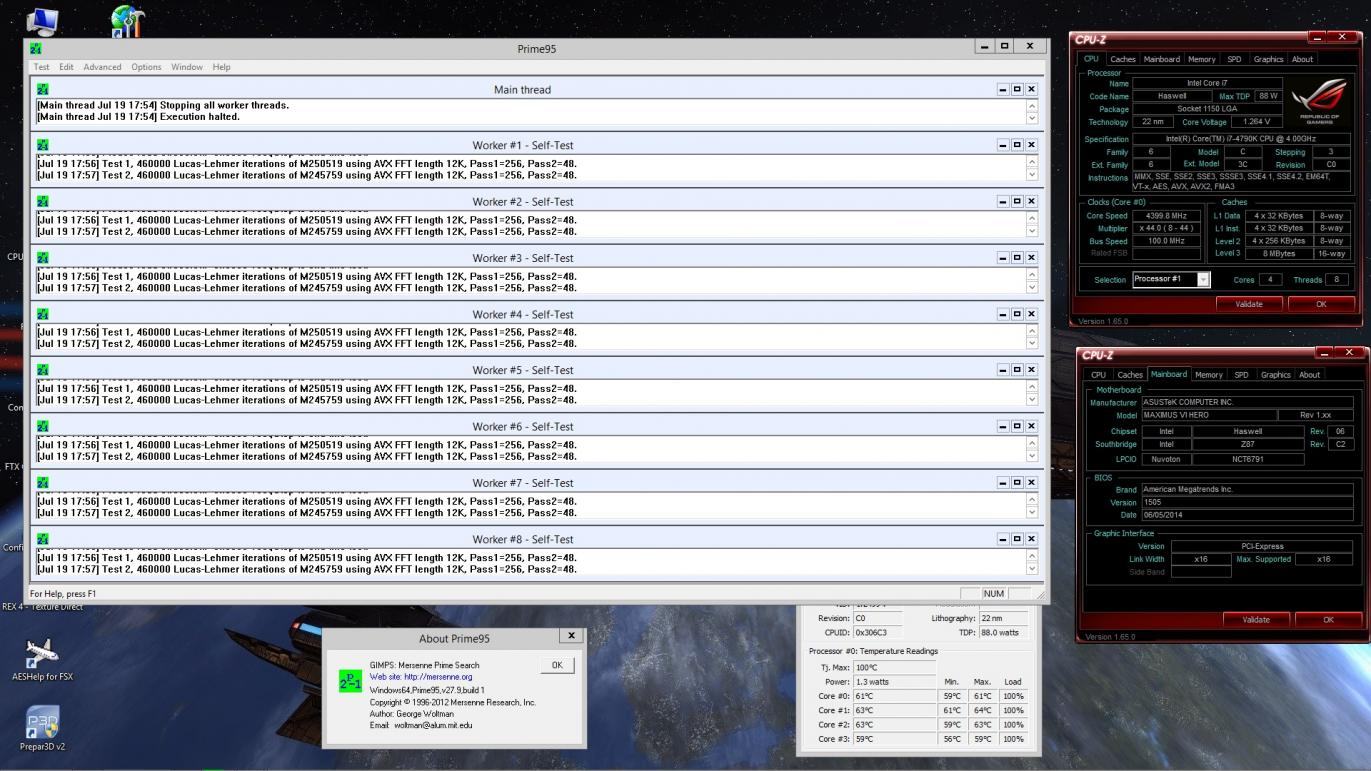
Task: Open the http://mersenne.org web site link
Action: pyautogui.click(x=438, y=677)
